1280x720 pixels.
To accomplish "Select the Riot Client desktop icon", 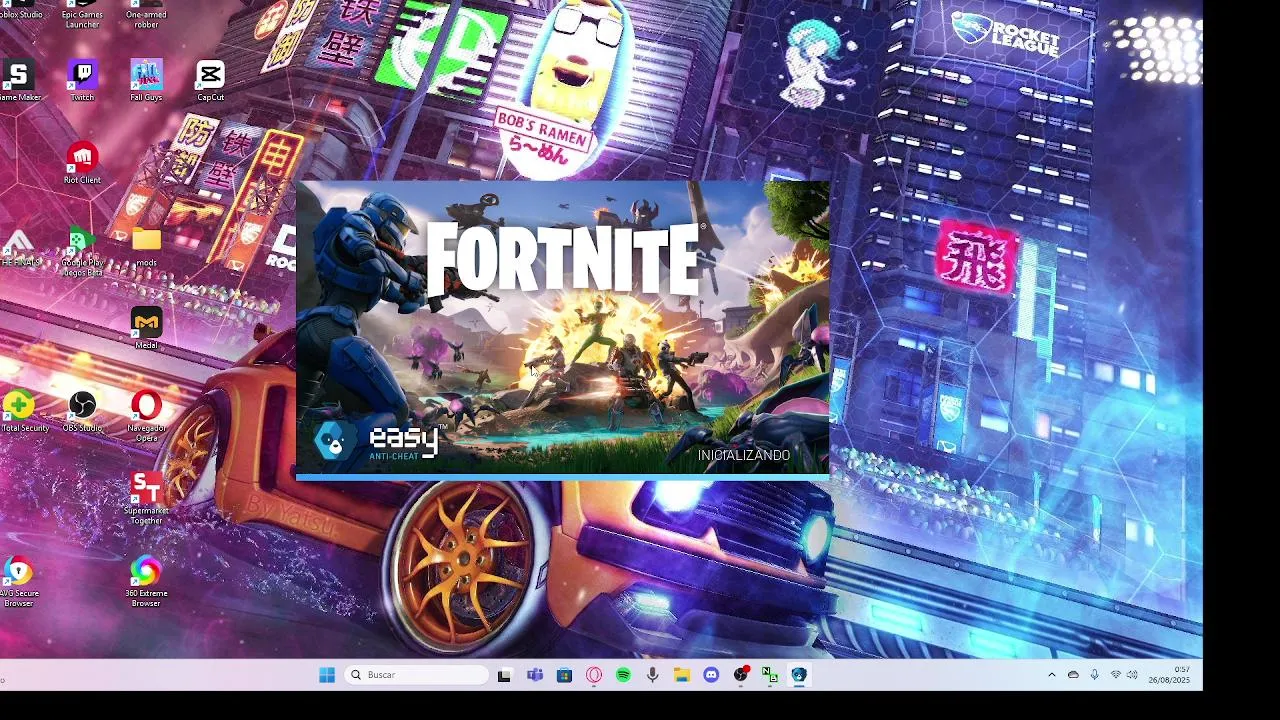I will pos(82,162).
